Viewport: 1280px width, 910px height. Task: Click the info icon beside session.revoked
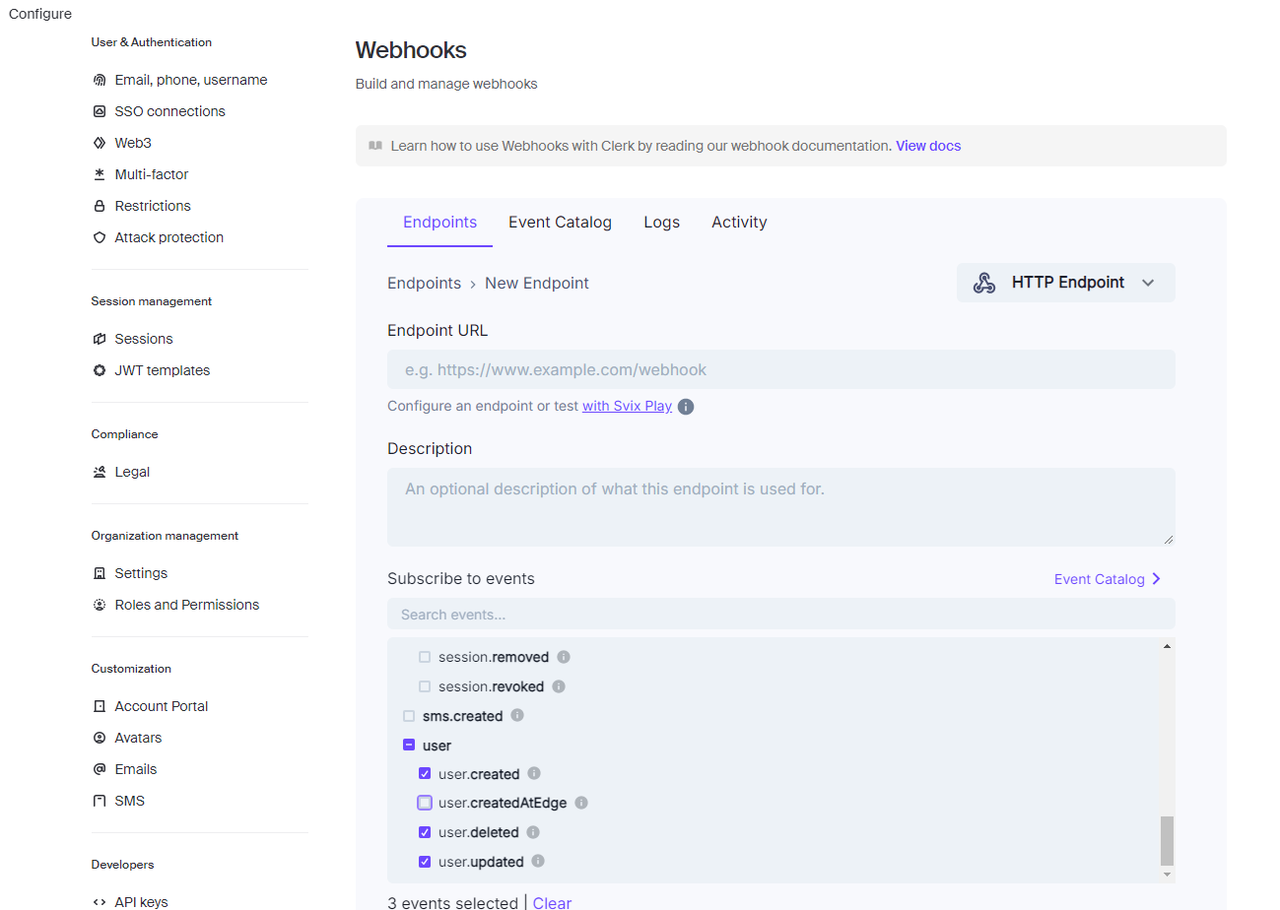(x=559, y=687)
